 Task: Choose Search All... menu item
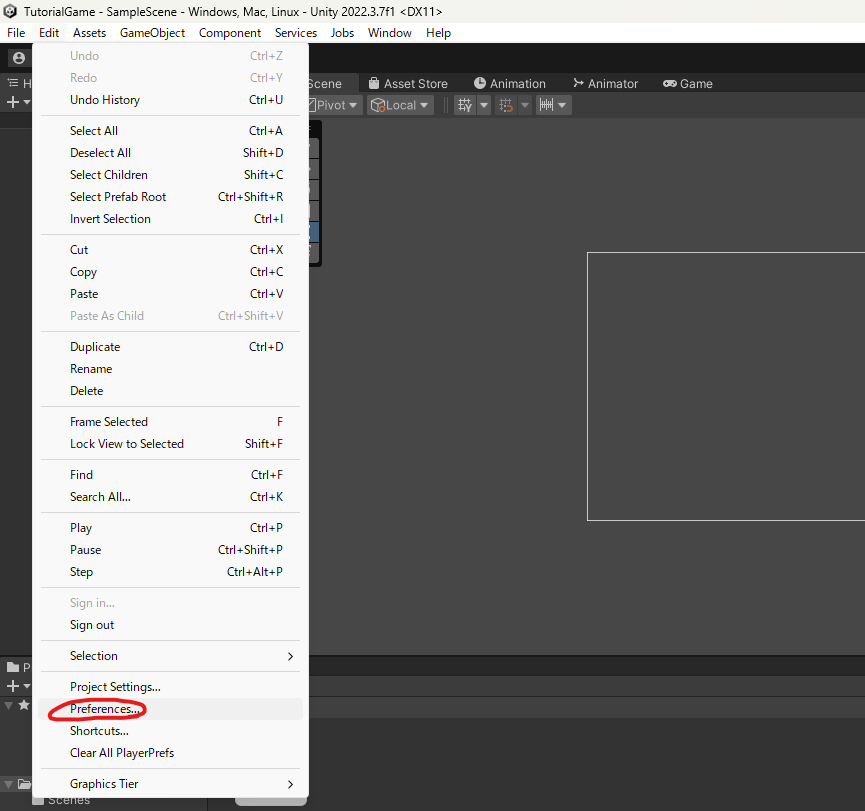(170, 497)
